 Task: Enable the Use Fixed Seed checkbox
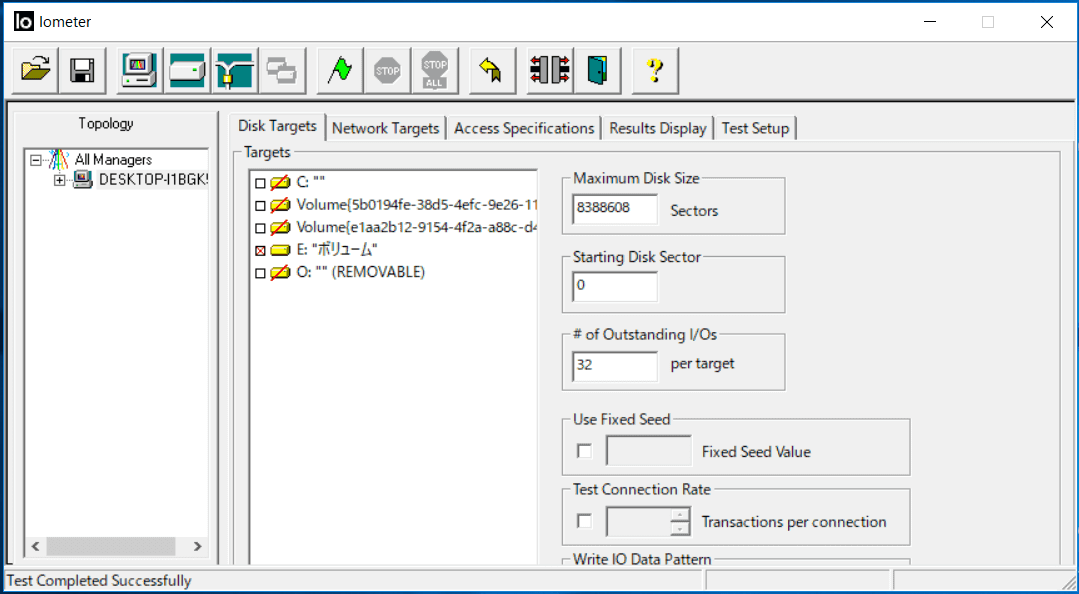[x=584, y=452]
